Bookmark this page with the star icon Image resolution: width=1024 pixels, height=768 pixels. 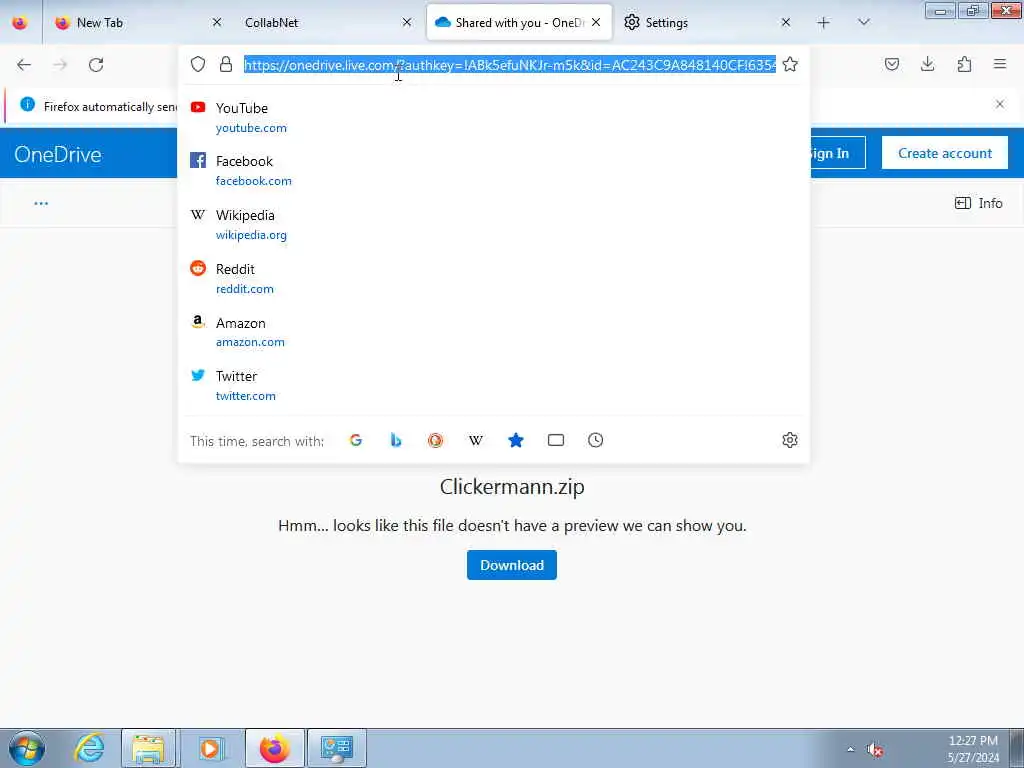point(790,64)
